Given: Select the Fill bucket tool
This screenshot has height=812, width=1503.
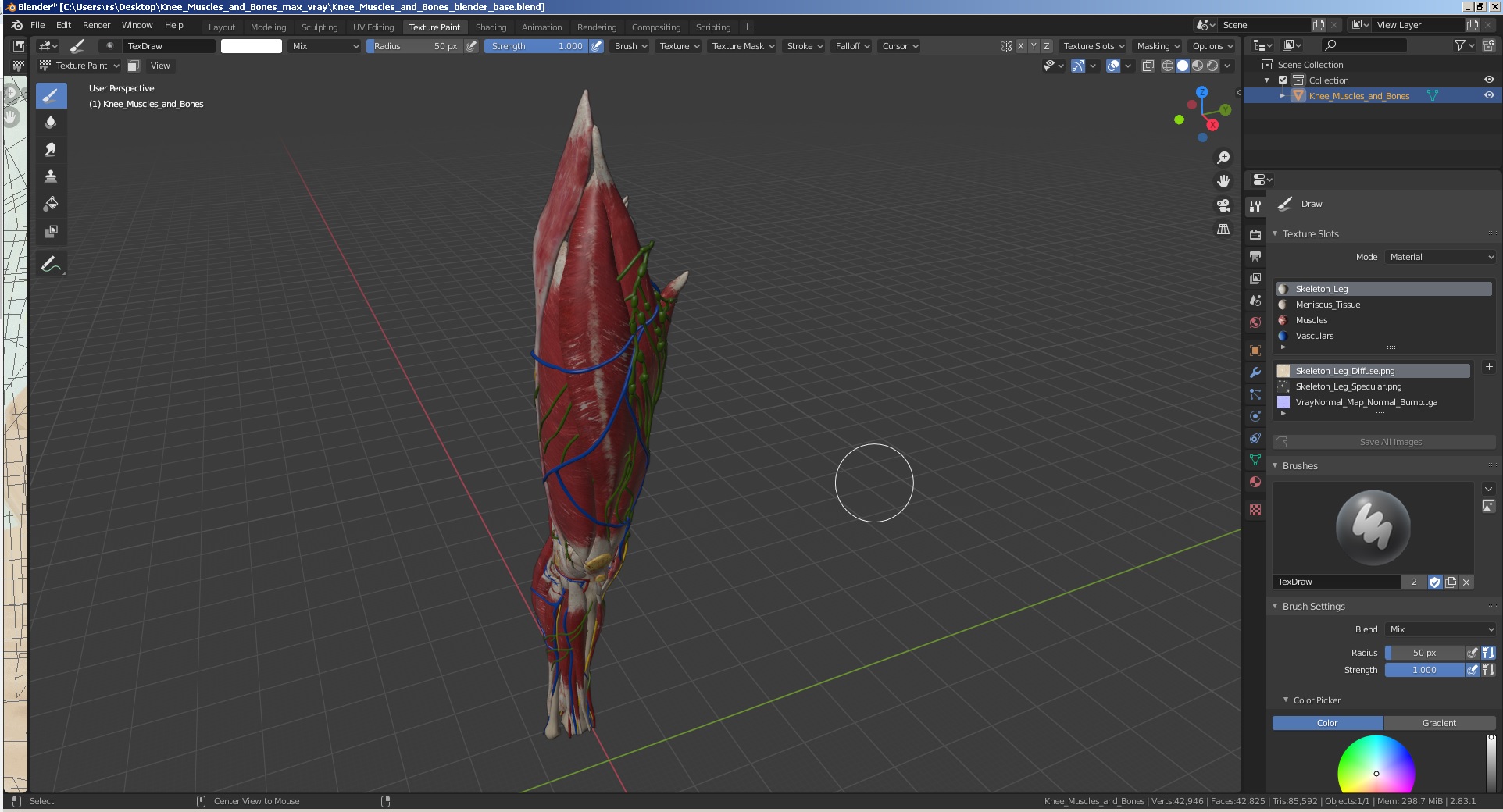Looking at the screenshot, I should click(x=51, y=204).
